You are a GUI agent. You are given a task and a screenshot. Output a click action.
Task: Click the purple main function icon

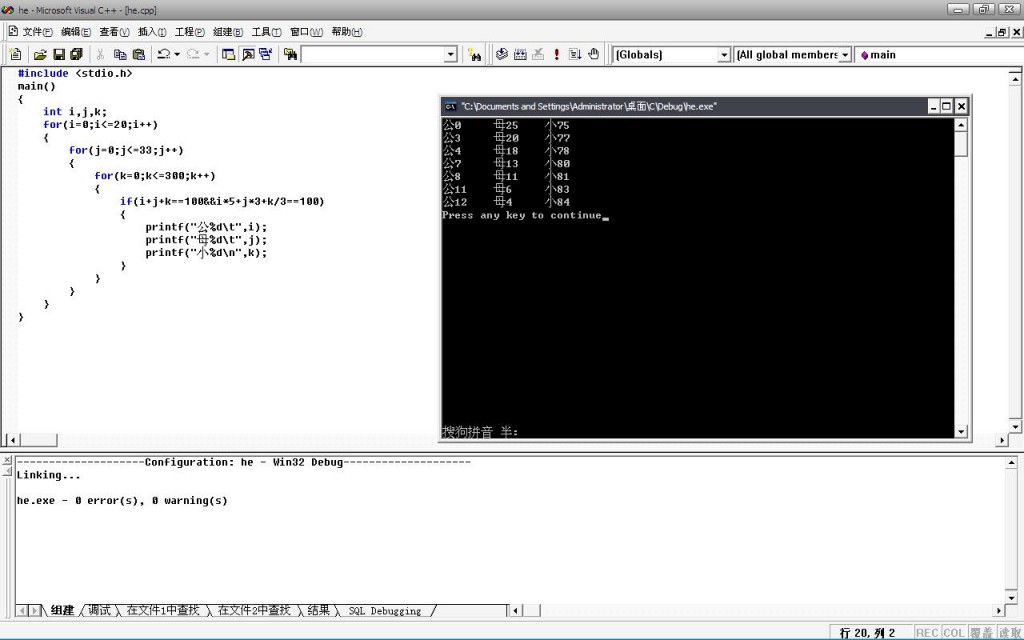pyautogui.click(x=864, y=56)
